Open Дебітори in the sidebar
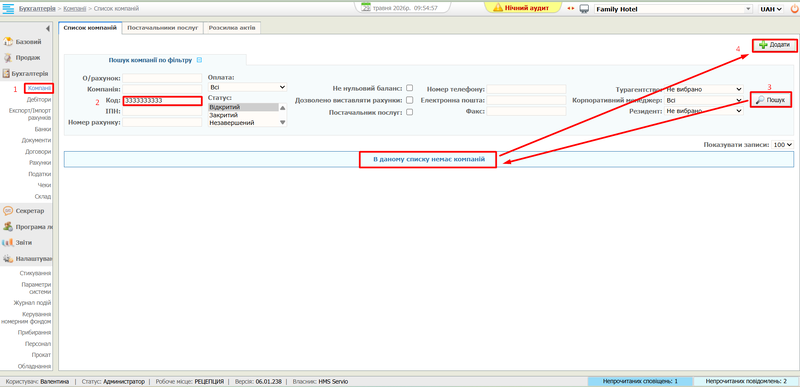The image size is (800, 387). pos(39,99)
